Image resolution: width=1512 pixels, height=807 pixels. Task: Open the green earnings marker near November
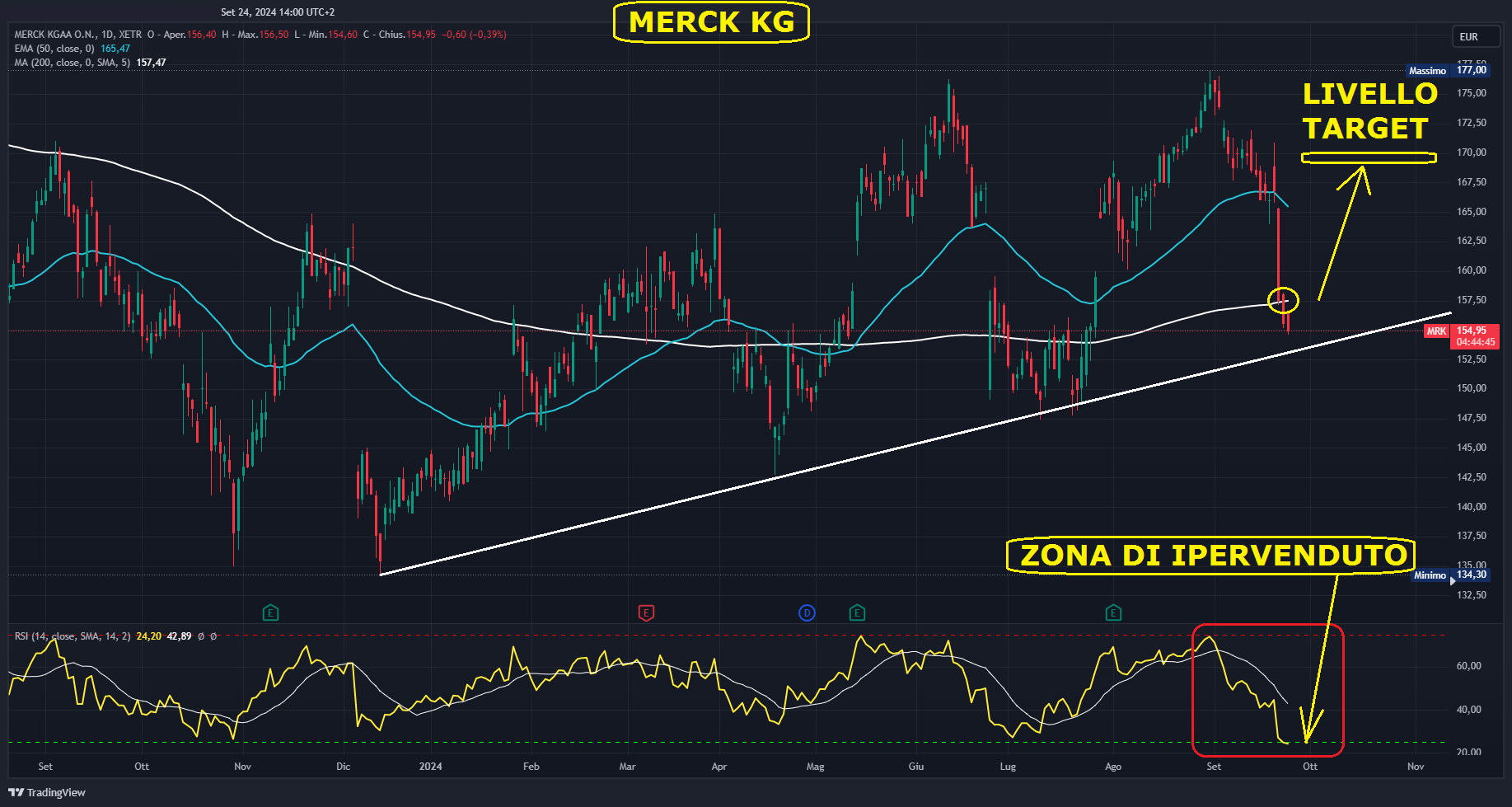coord(270,613)
